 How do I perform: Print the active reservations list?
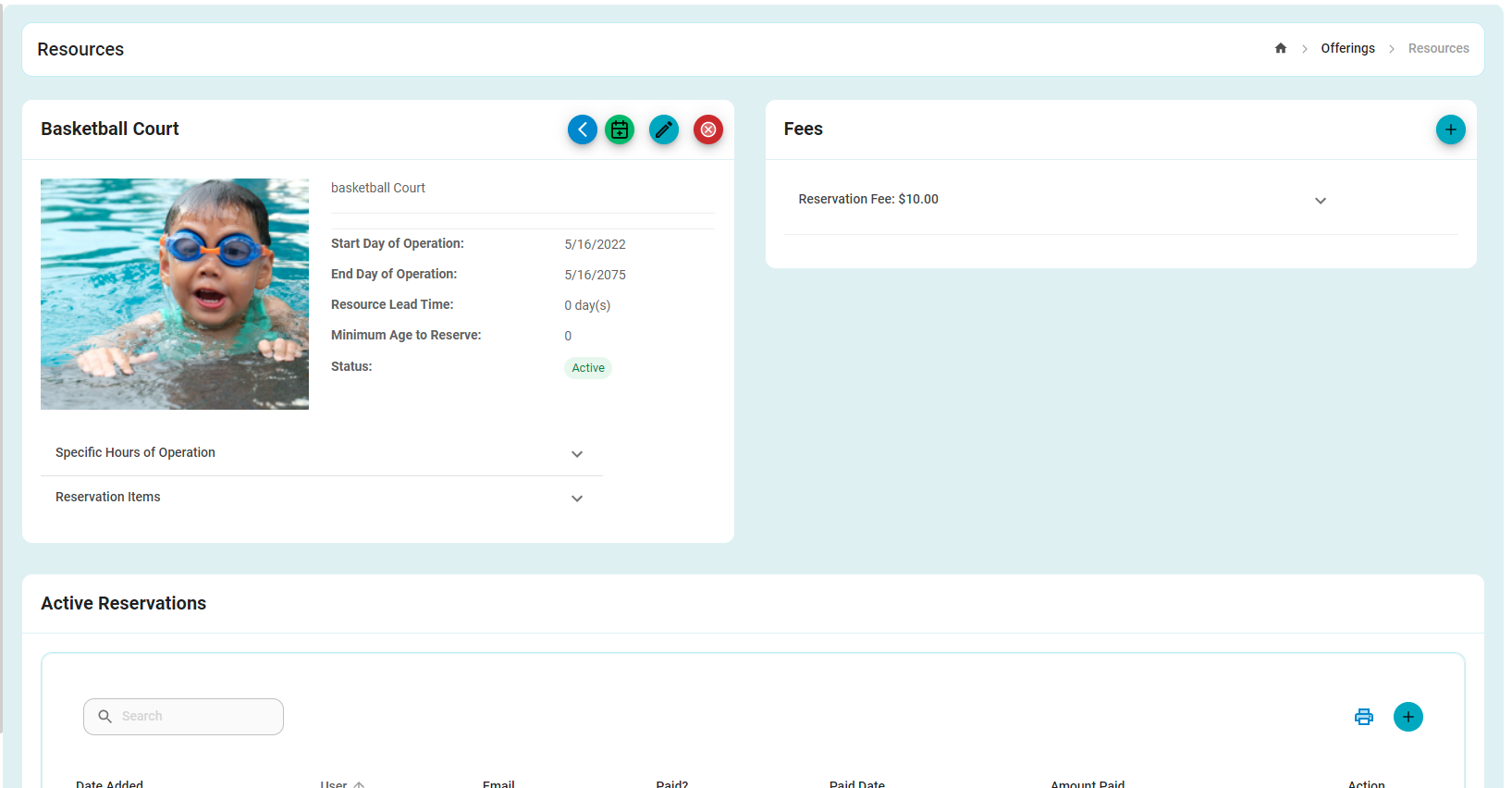(1364, 717)
